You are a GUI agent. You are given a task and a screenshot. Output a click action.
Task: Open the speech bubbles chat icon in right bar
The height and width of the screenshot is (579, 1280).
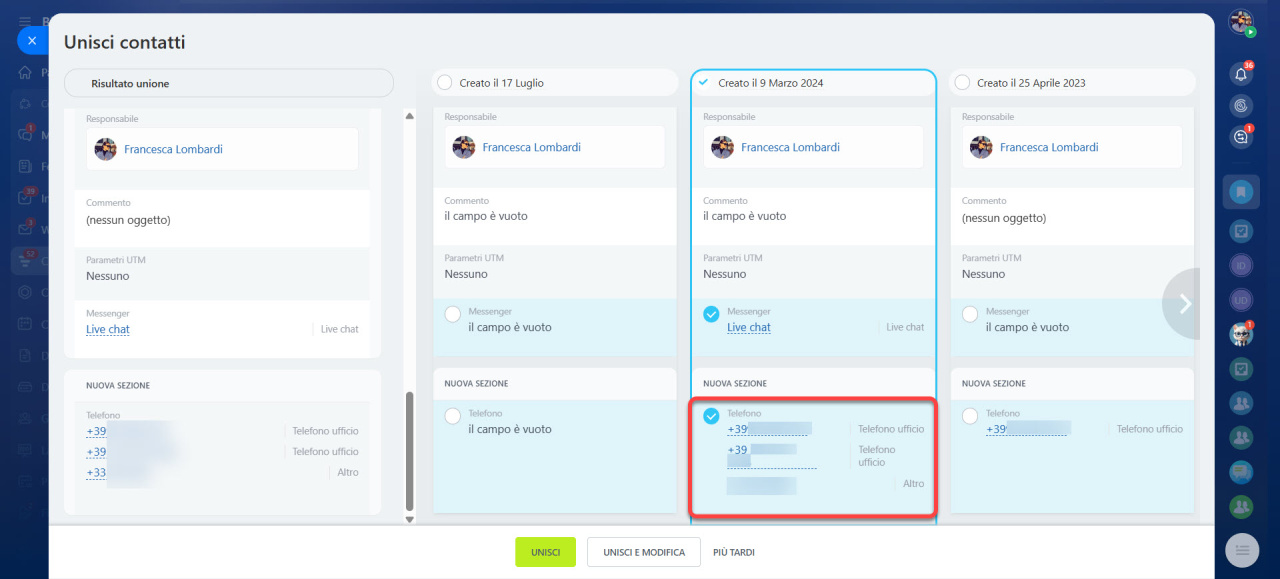click(x=1241, y=471)
